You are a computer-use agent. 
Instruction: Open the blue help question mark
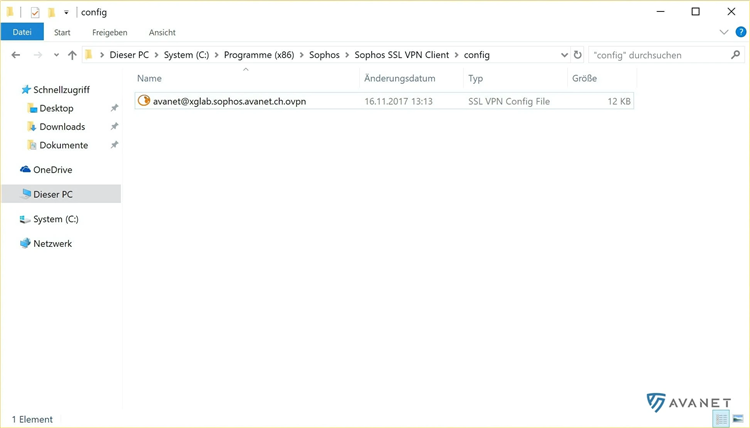coord(740,33)
